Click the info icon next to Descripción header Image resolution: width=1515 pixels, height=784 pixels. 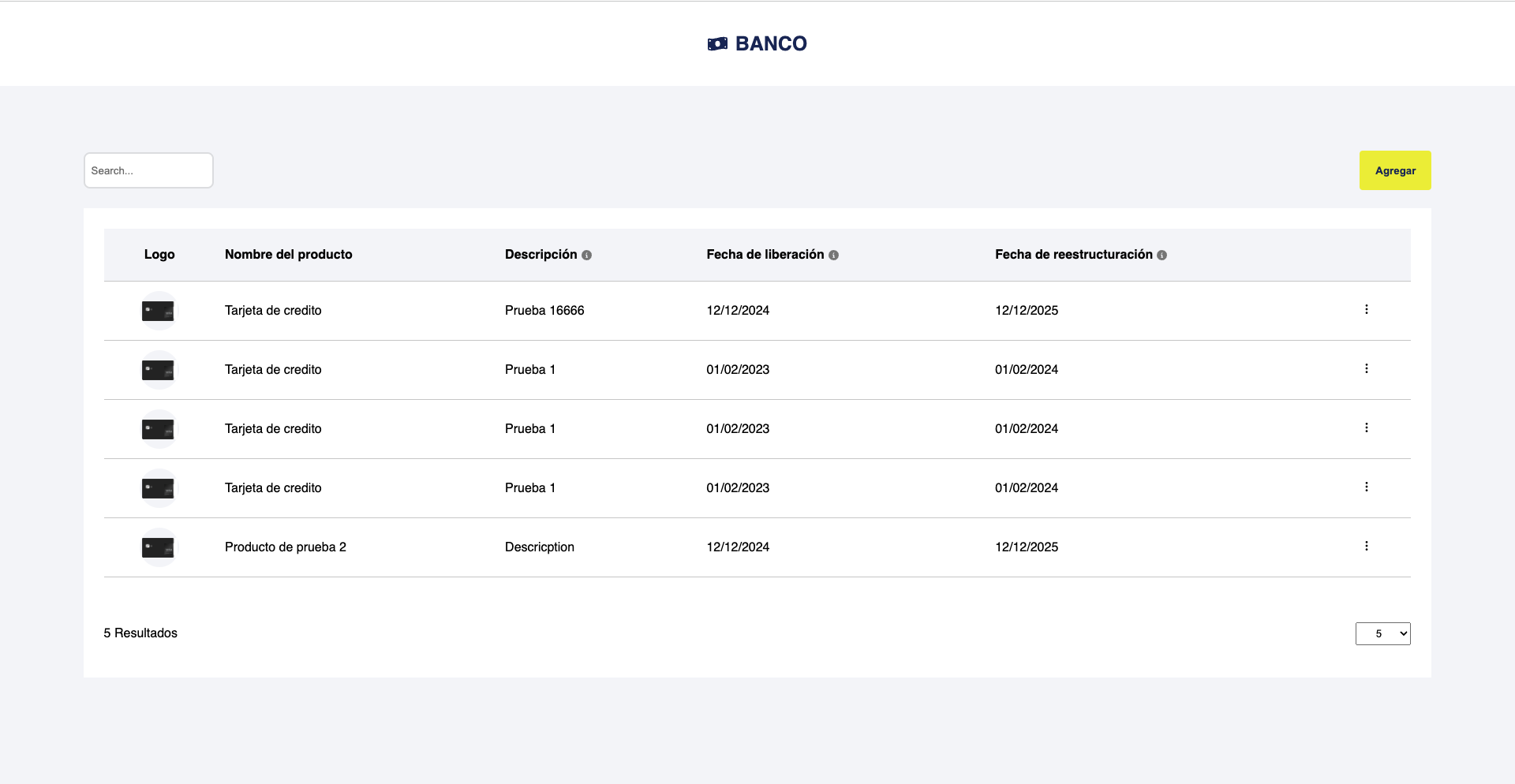587,255
